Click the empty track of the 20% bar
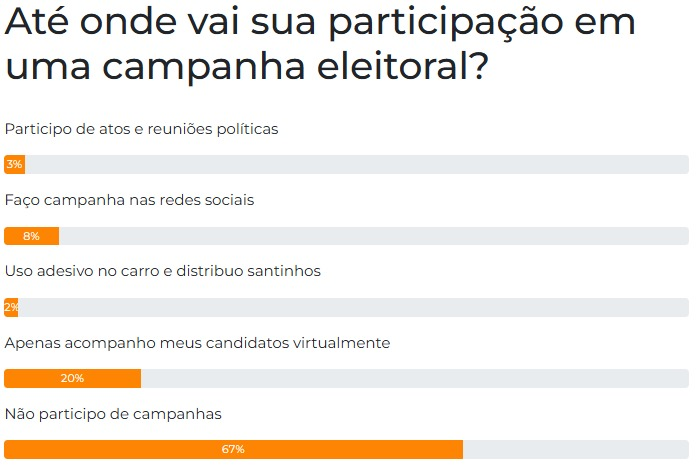The image size is (699, 470). 415,378
